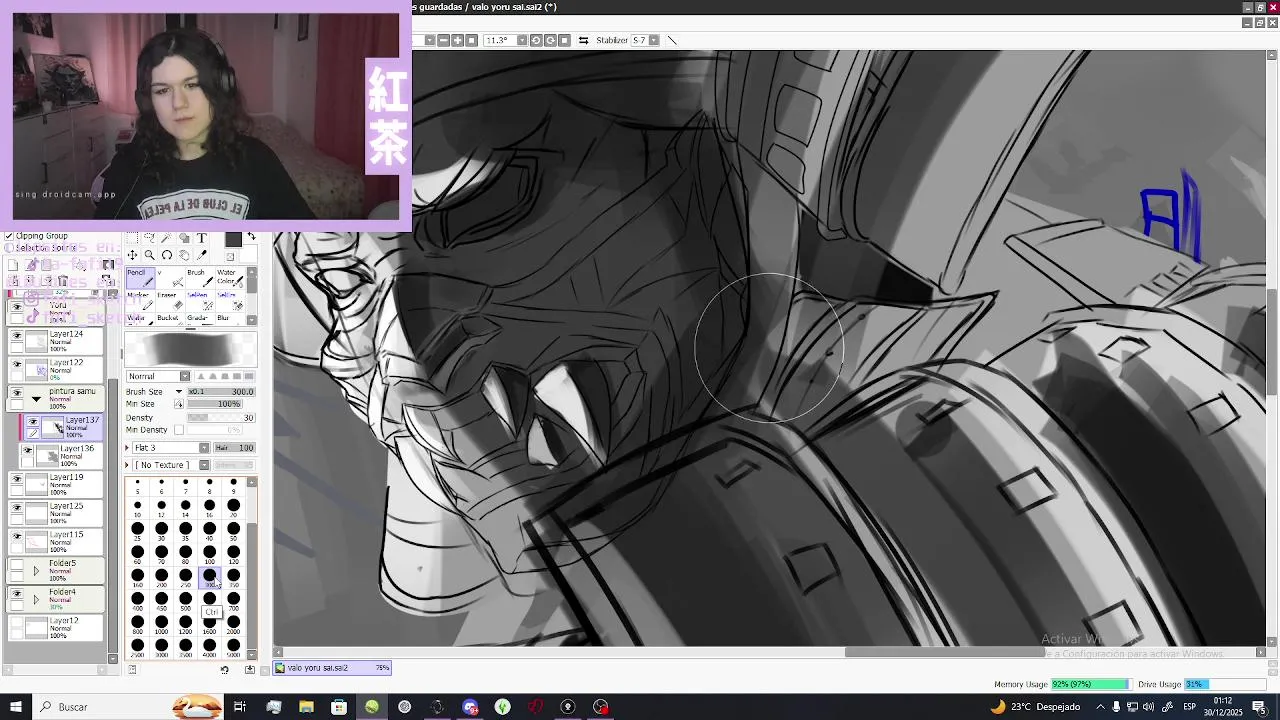The image size is (1280, 720).
Task: Select the Text tool
Action: [x=201, y=238]
